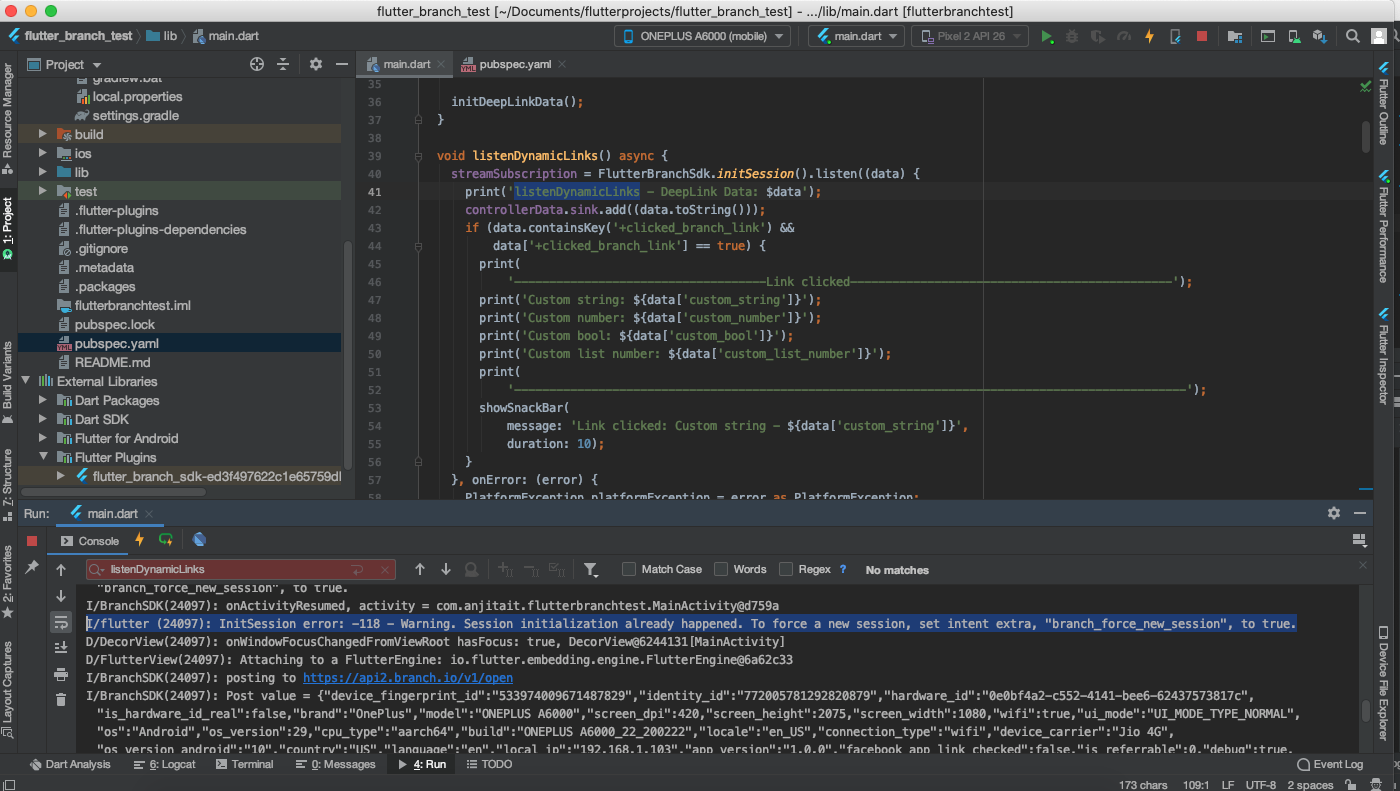Viewport: 1400px width, 791px height.
Task: Stop the app from the top toolbar
Action: (x=1202, y=36)
